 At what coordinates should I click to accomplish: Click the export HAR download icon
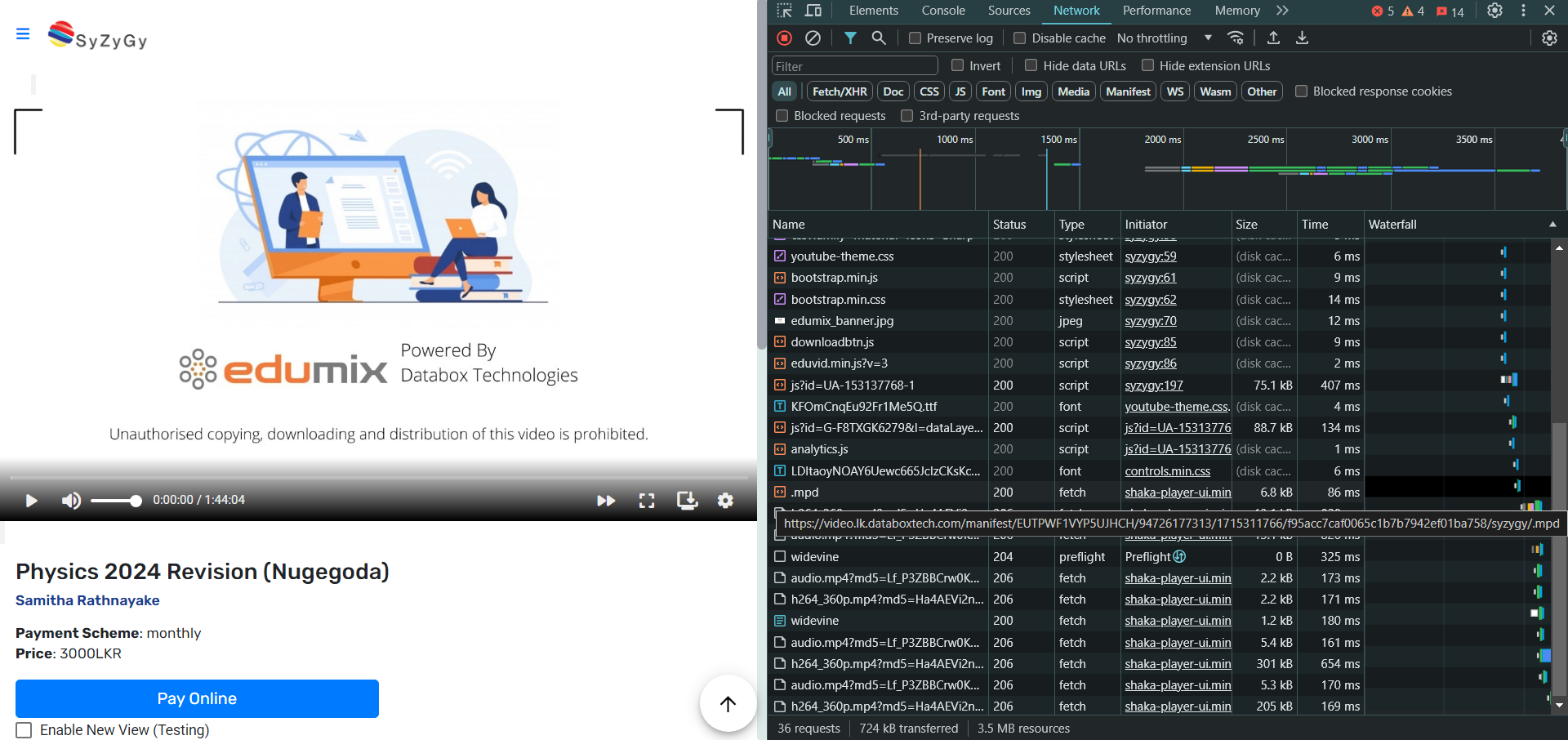pyautogui.click(x=1302, y=38)
